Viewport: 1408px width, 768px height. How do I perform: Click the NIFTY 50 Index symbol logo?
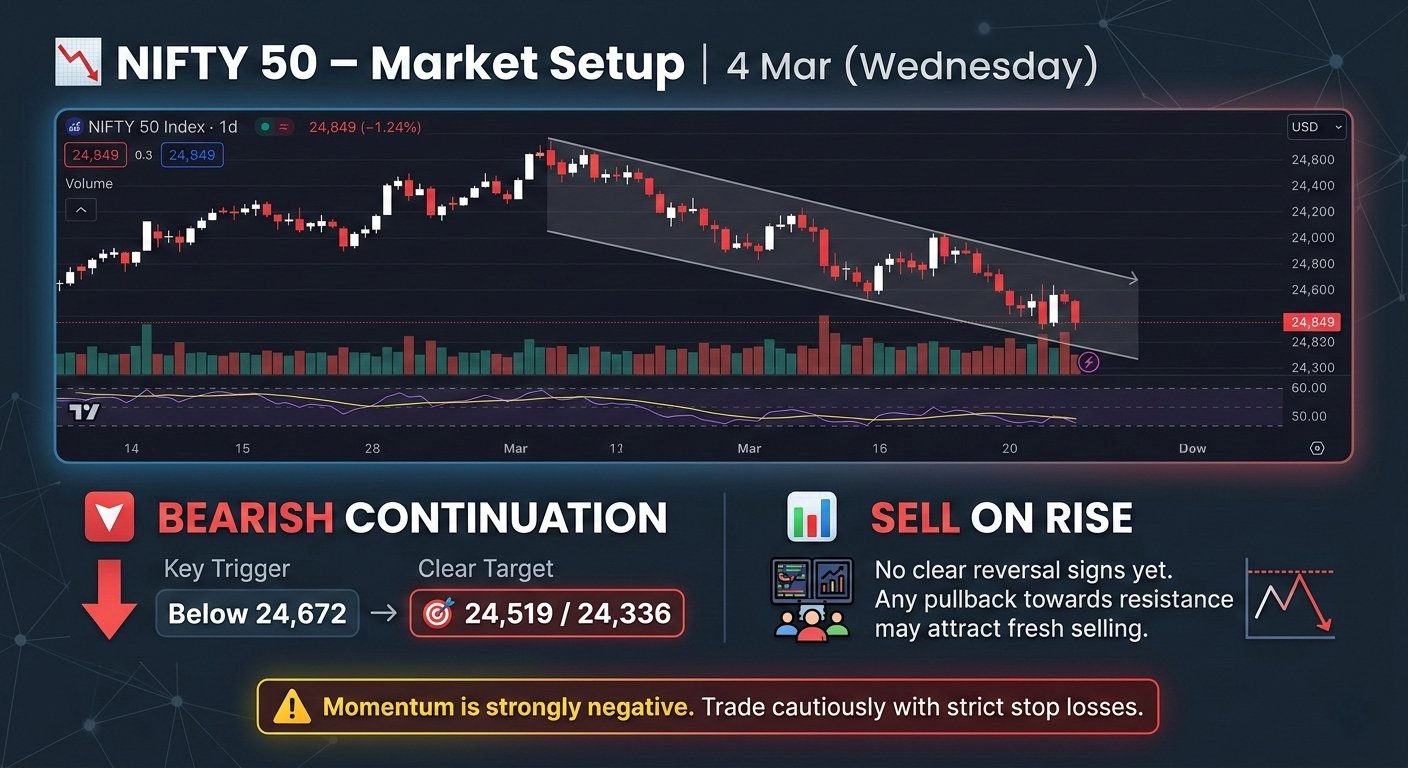tap(74, 127)
